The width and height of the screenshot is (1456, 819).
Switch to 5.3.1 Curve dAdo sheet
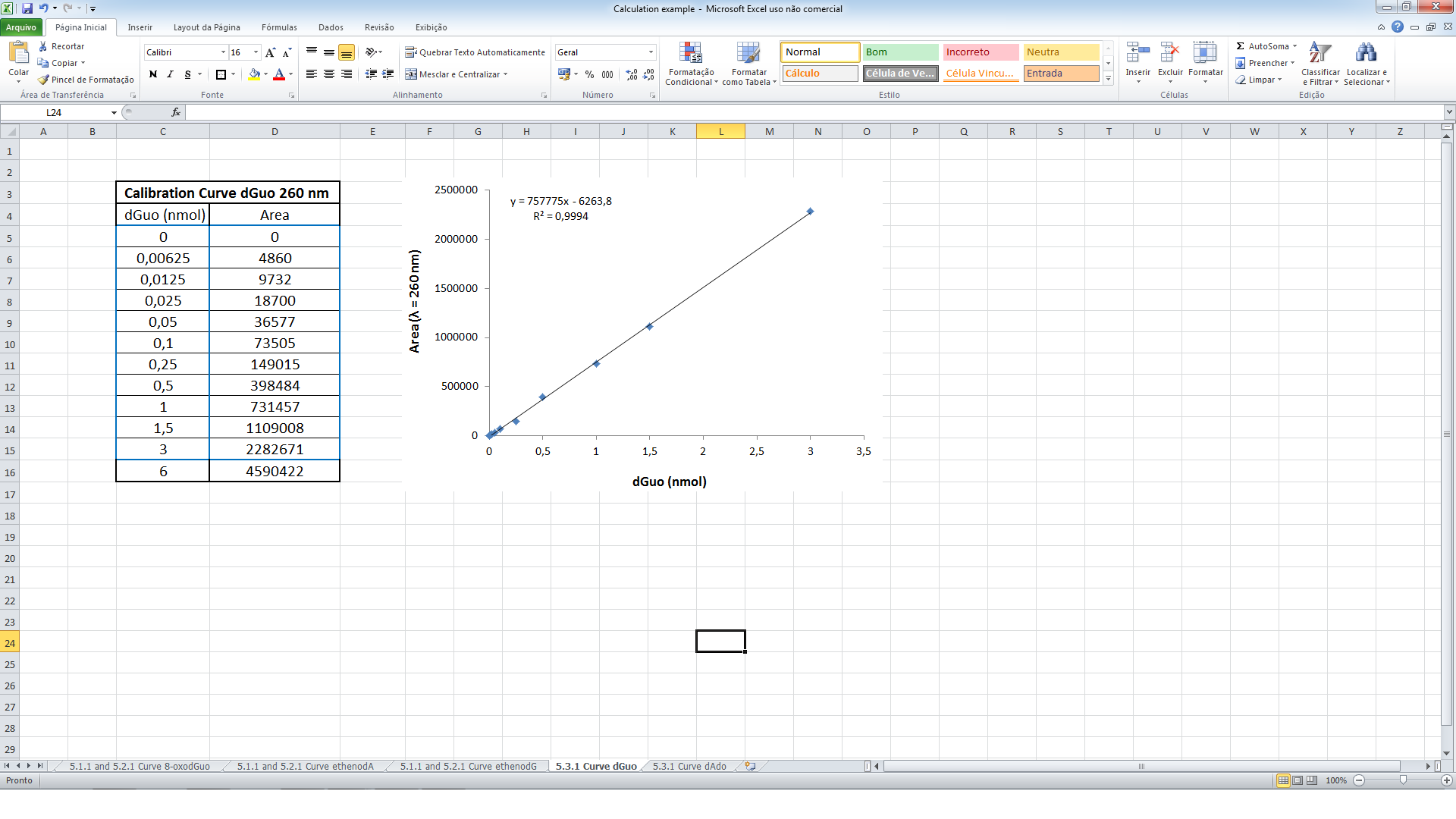(x=689, y=766)
